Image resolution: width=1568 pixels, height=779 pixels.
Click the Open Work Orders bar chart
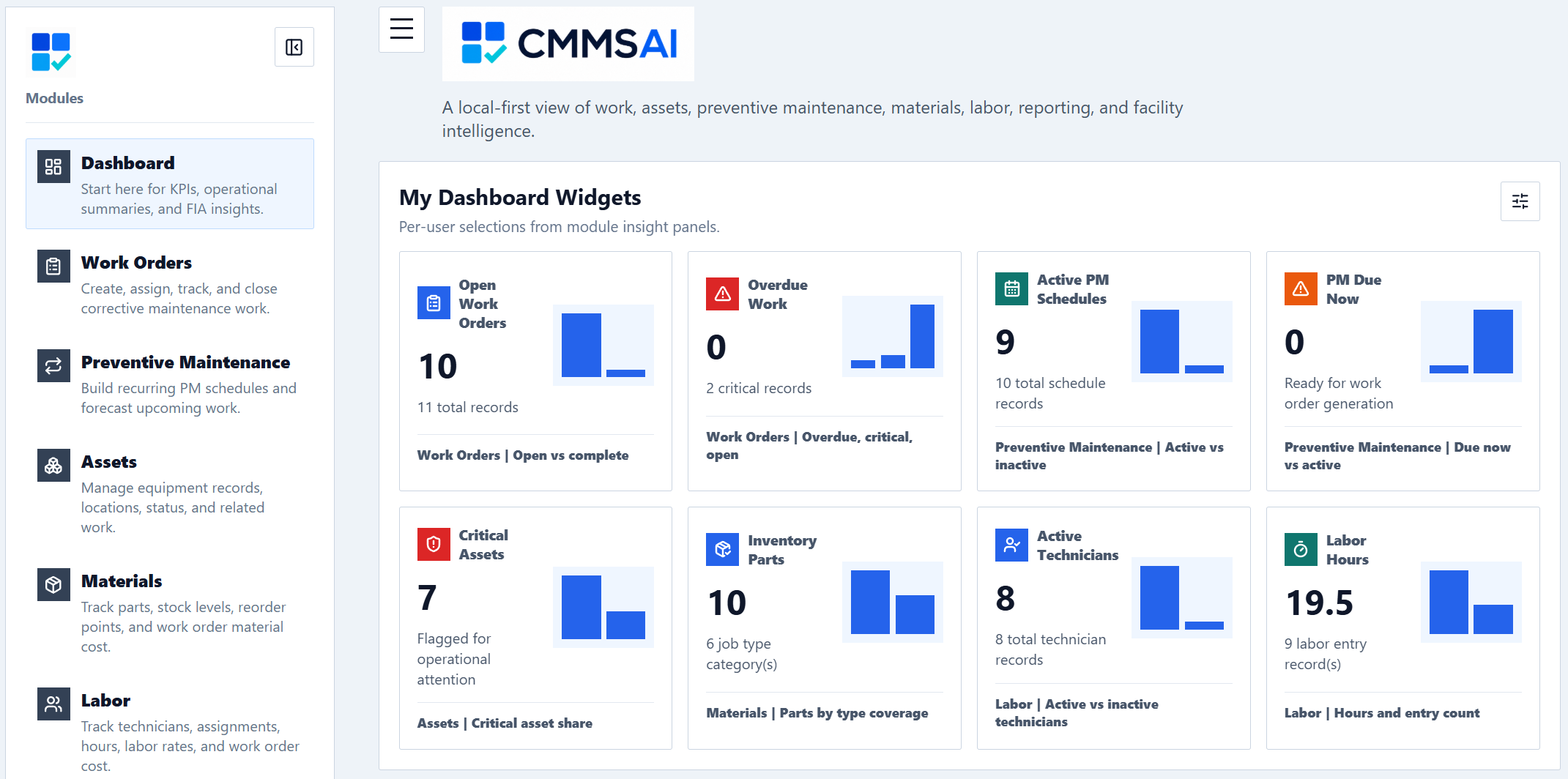tap(603, 345)
